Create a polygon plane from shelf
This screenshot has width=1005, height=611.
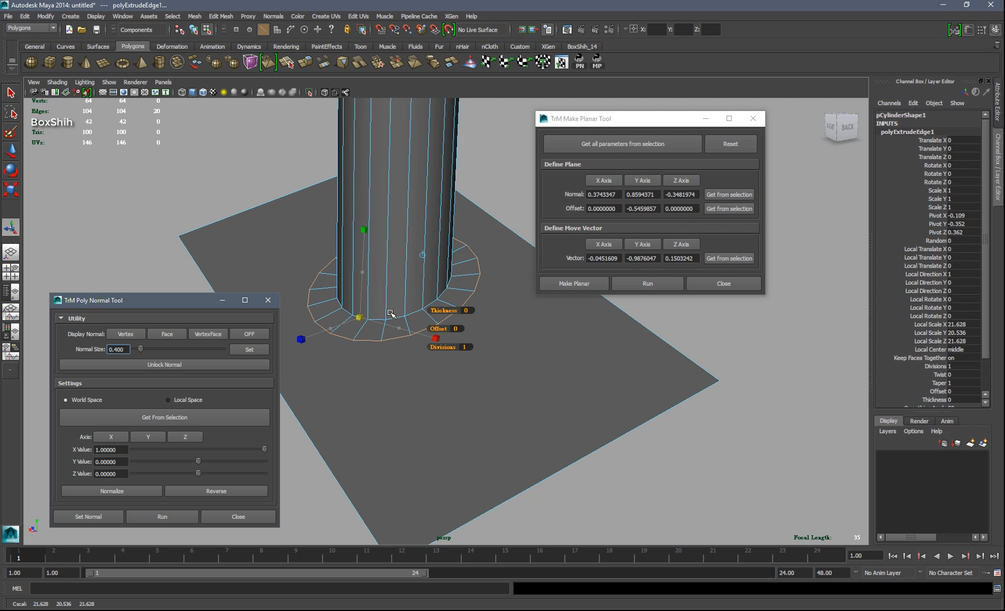103,62
